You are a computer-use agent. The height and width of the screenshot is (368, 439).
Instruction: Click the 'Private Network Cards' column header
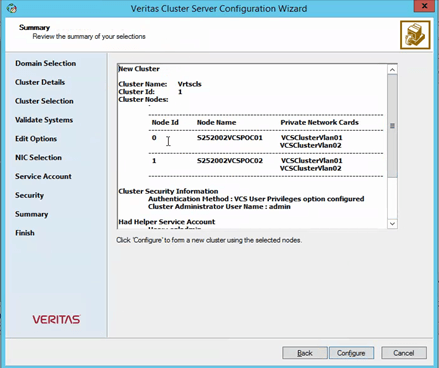pyautogui.click(x=319, y=122)
